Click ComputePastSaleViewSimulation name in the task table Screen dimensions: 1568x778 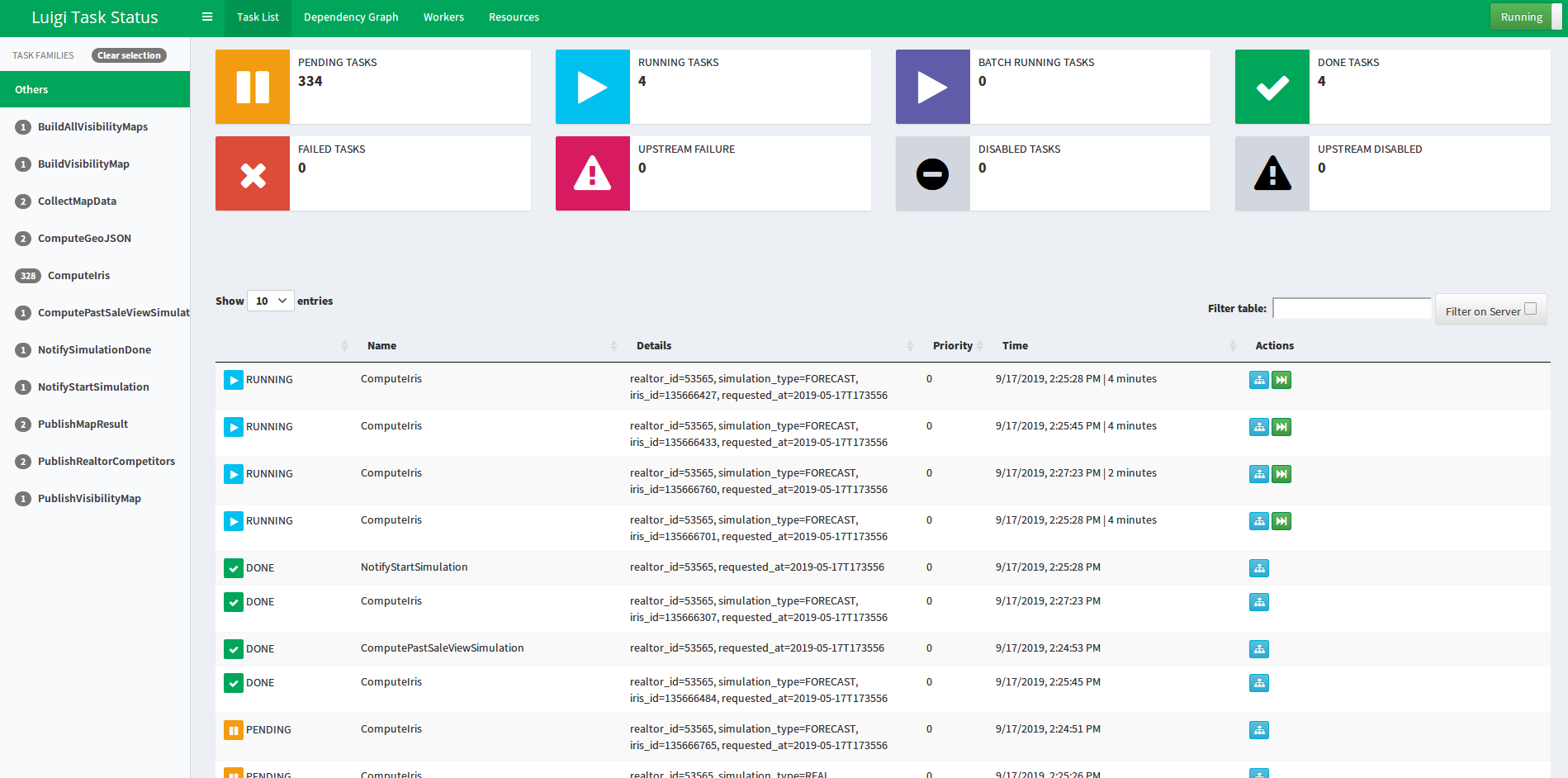tap(443, 648)
